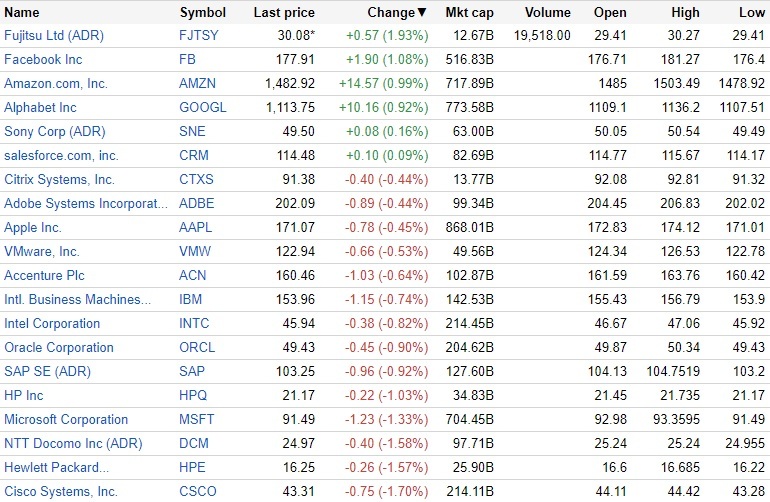Click the Alphabet Inc company link

(40, 108)
